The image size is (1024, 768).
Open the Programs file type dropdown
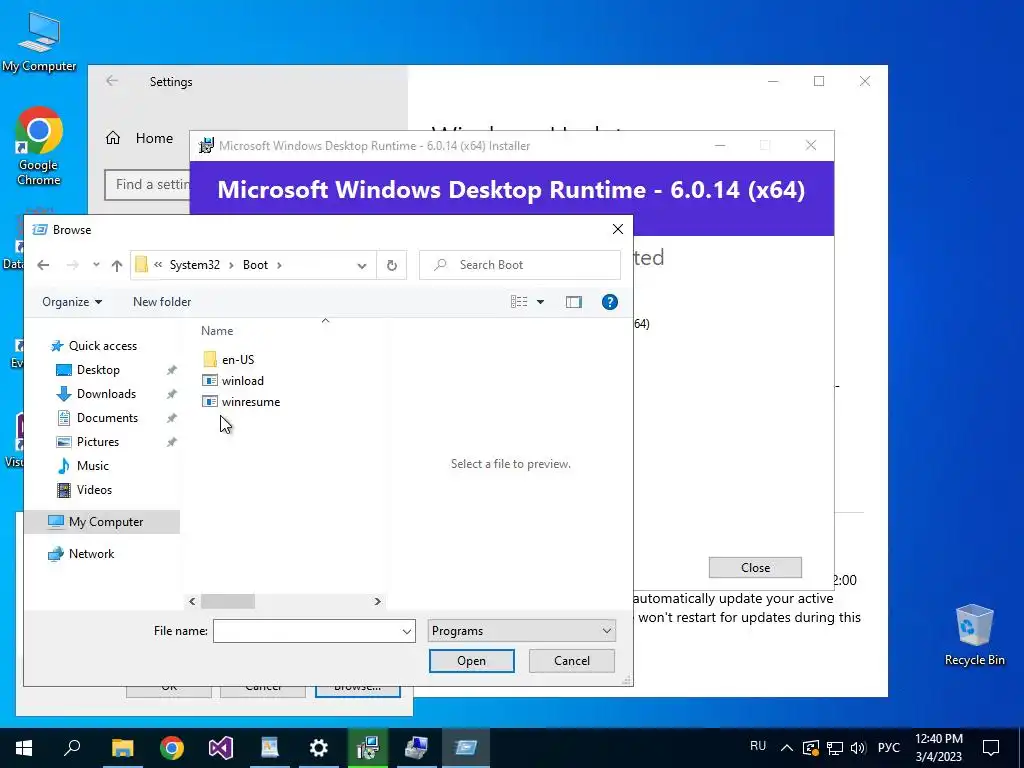tap(521, 631)
